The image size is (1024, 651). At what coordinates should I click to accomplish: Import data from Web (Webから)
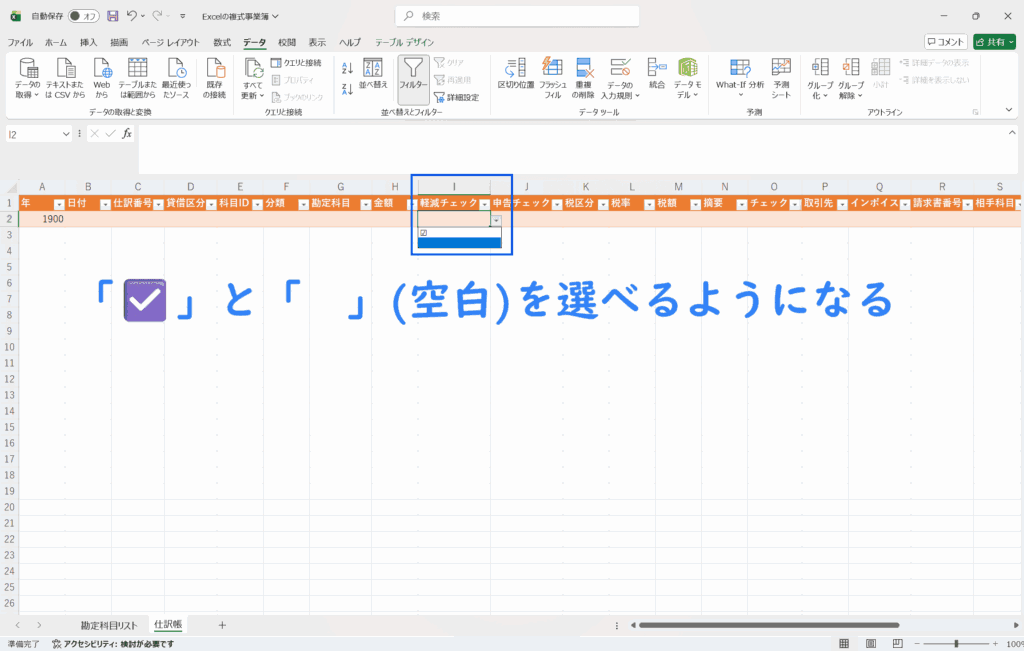102,70
